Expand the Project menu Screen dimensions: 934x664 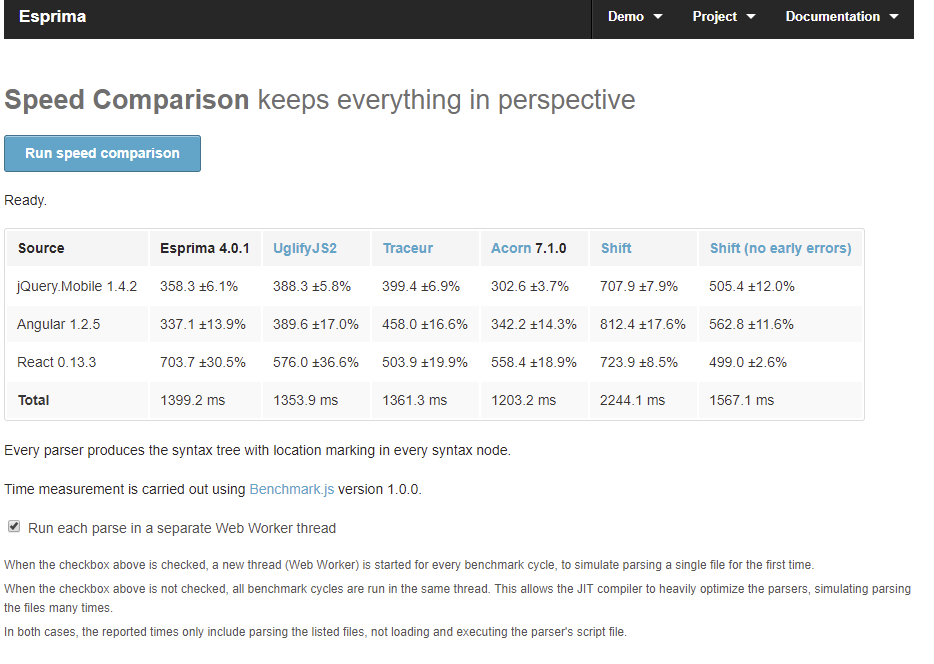[x=724, y=17]
